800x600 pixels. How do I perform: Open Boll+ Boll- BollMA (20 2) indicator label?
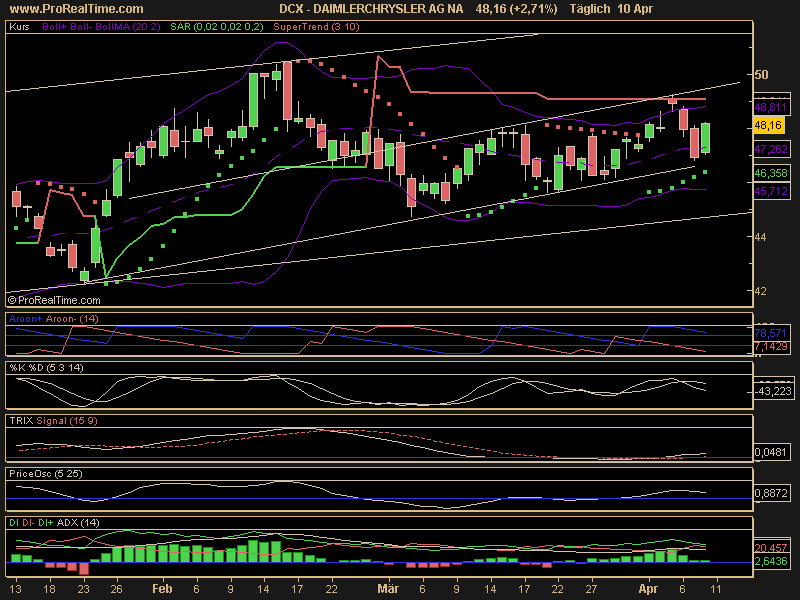point(102,27)
